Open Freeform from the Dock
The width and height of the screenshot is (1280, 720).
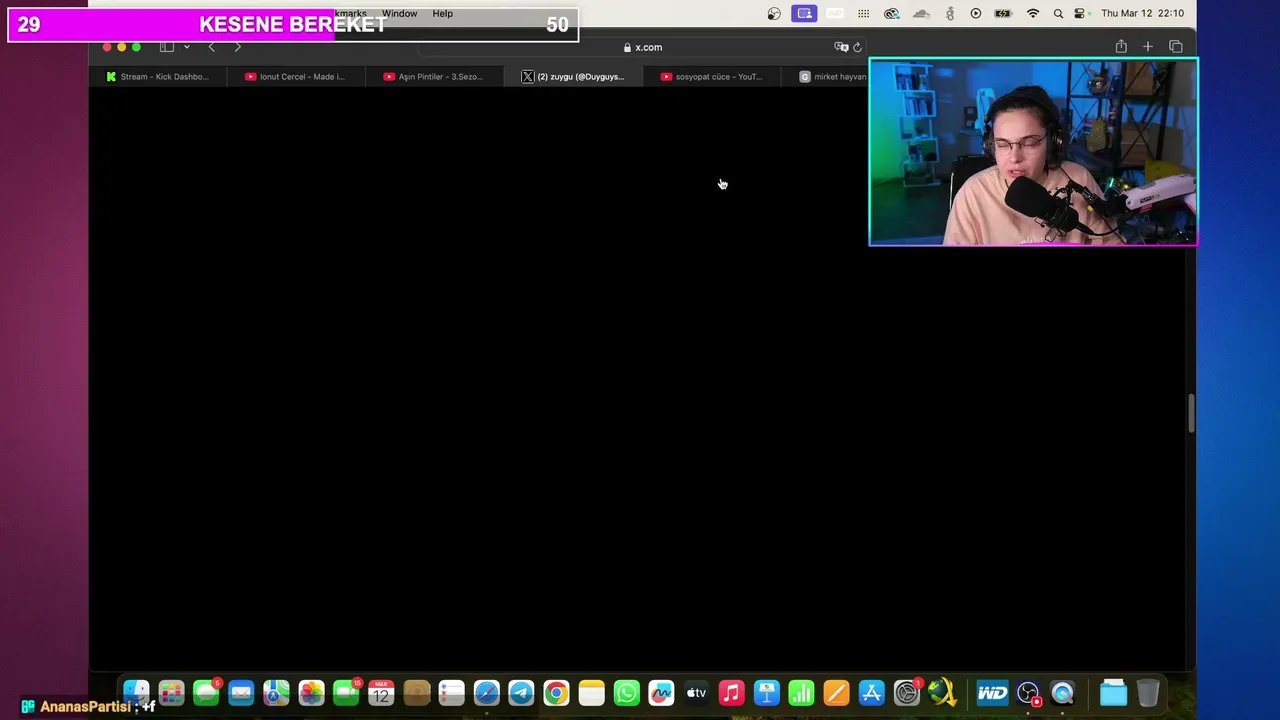click(x=661, y=692)
